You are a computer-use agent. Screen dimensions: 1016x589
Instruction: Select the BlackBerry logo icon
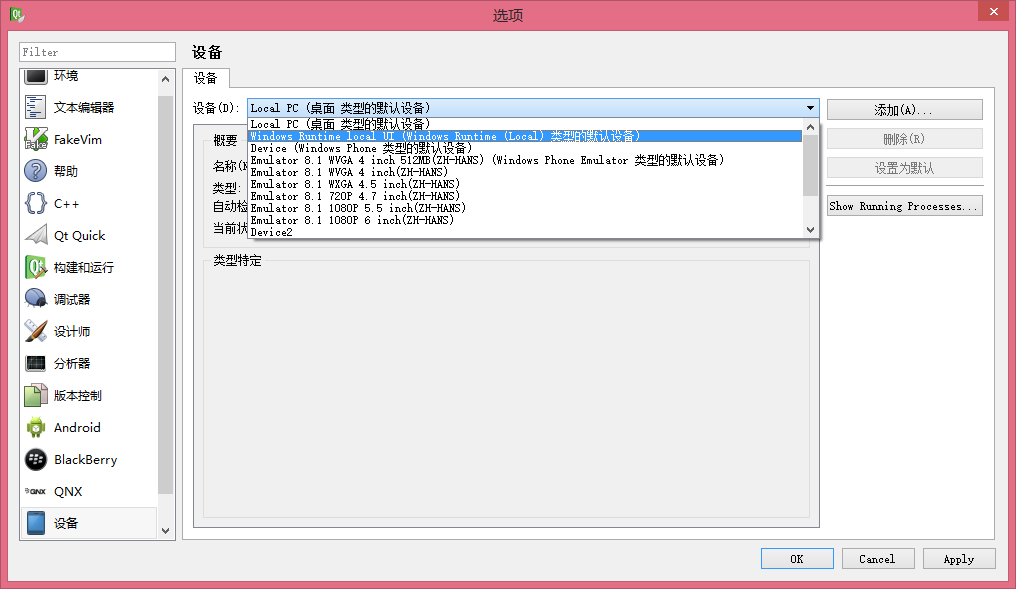[x=36, y=459]
